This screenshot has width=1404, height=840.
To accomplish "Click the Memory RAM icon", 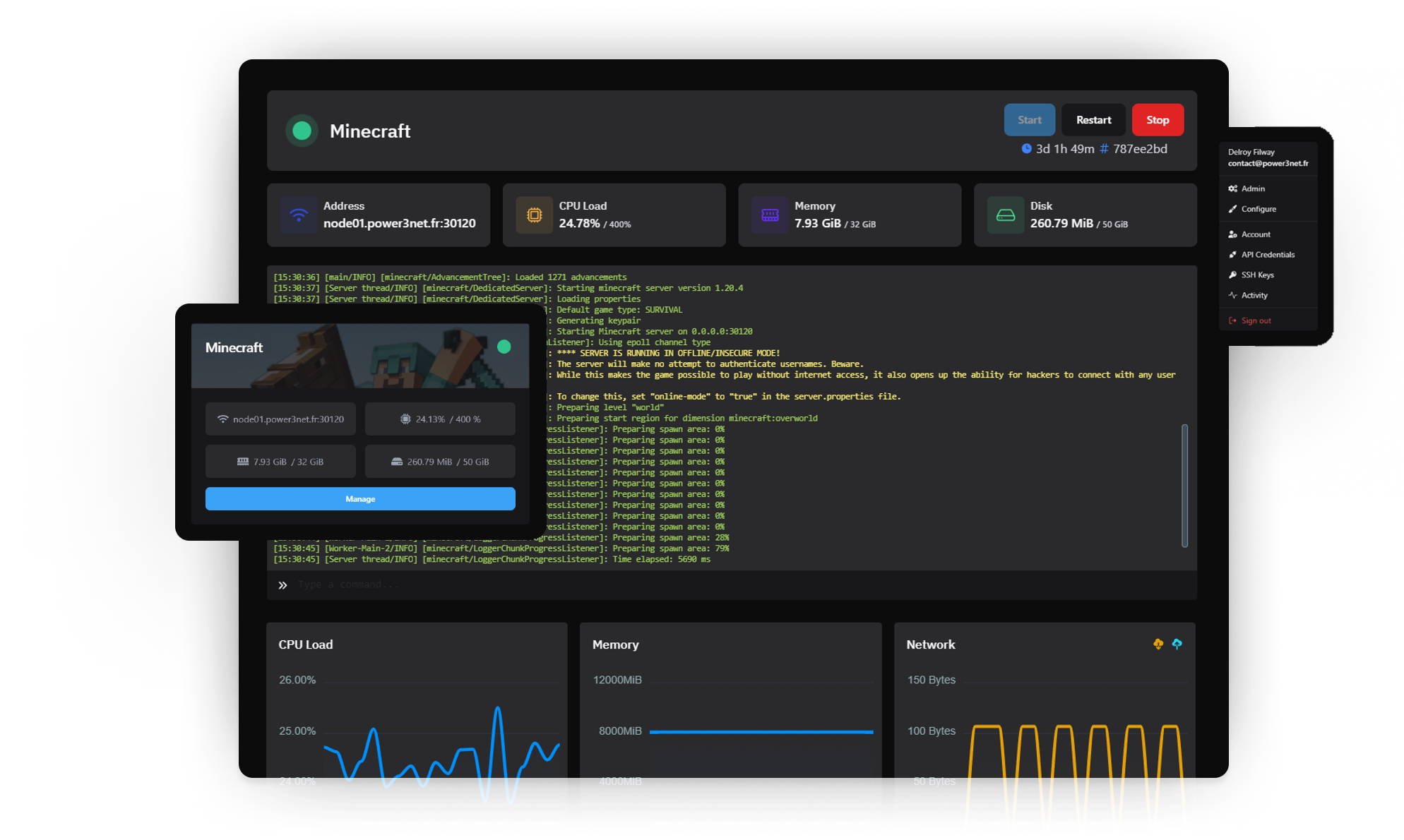I will pos(770,215).
